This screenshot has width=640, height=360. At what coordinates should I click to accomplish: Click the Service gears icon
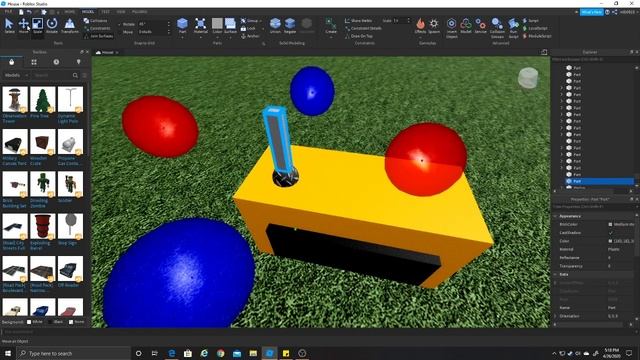480,24
